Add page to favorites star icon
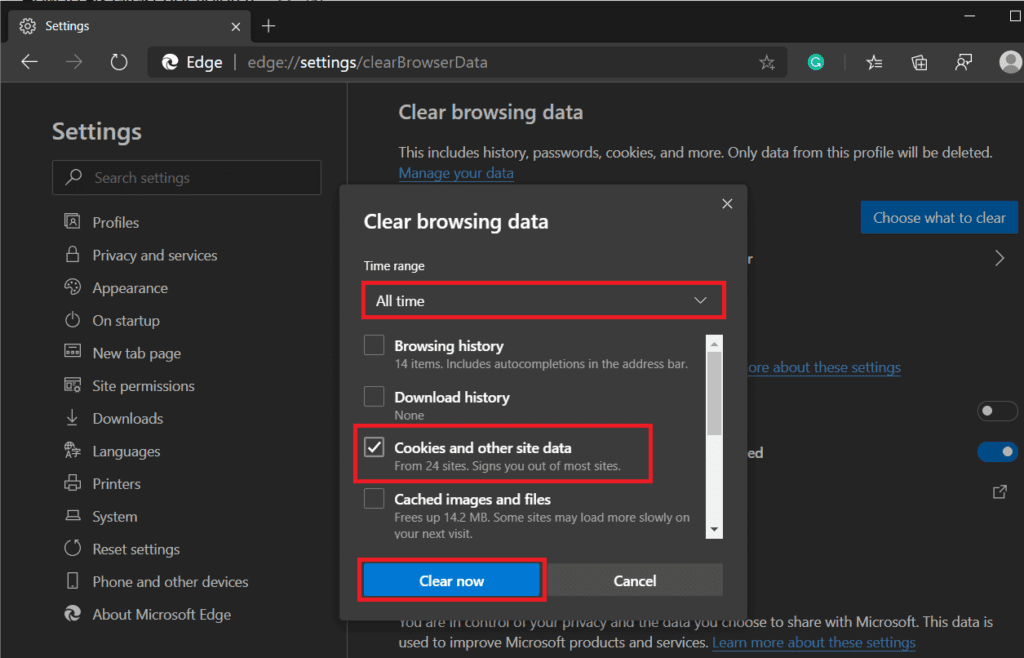Viewport: 1024px width, 658px height. [767, 63]
